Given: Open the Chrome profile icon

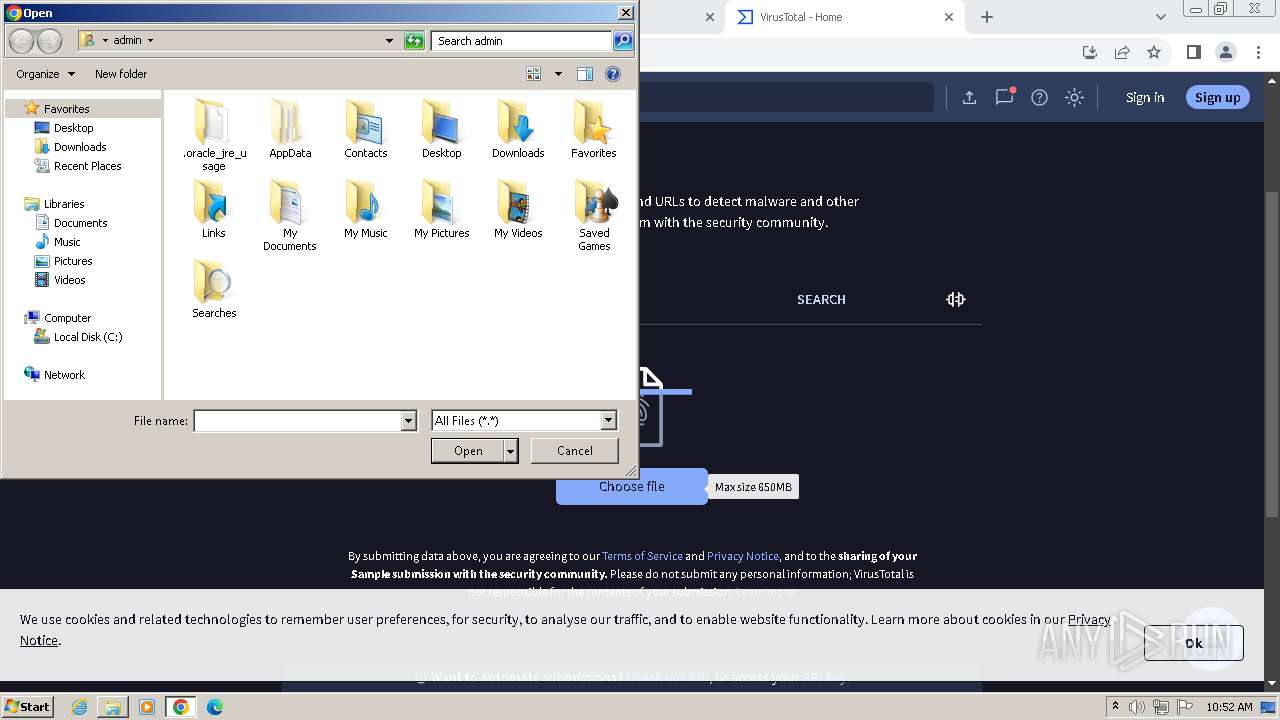Looking at the screenshot, I should coord(1225,52).
